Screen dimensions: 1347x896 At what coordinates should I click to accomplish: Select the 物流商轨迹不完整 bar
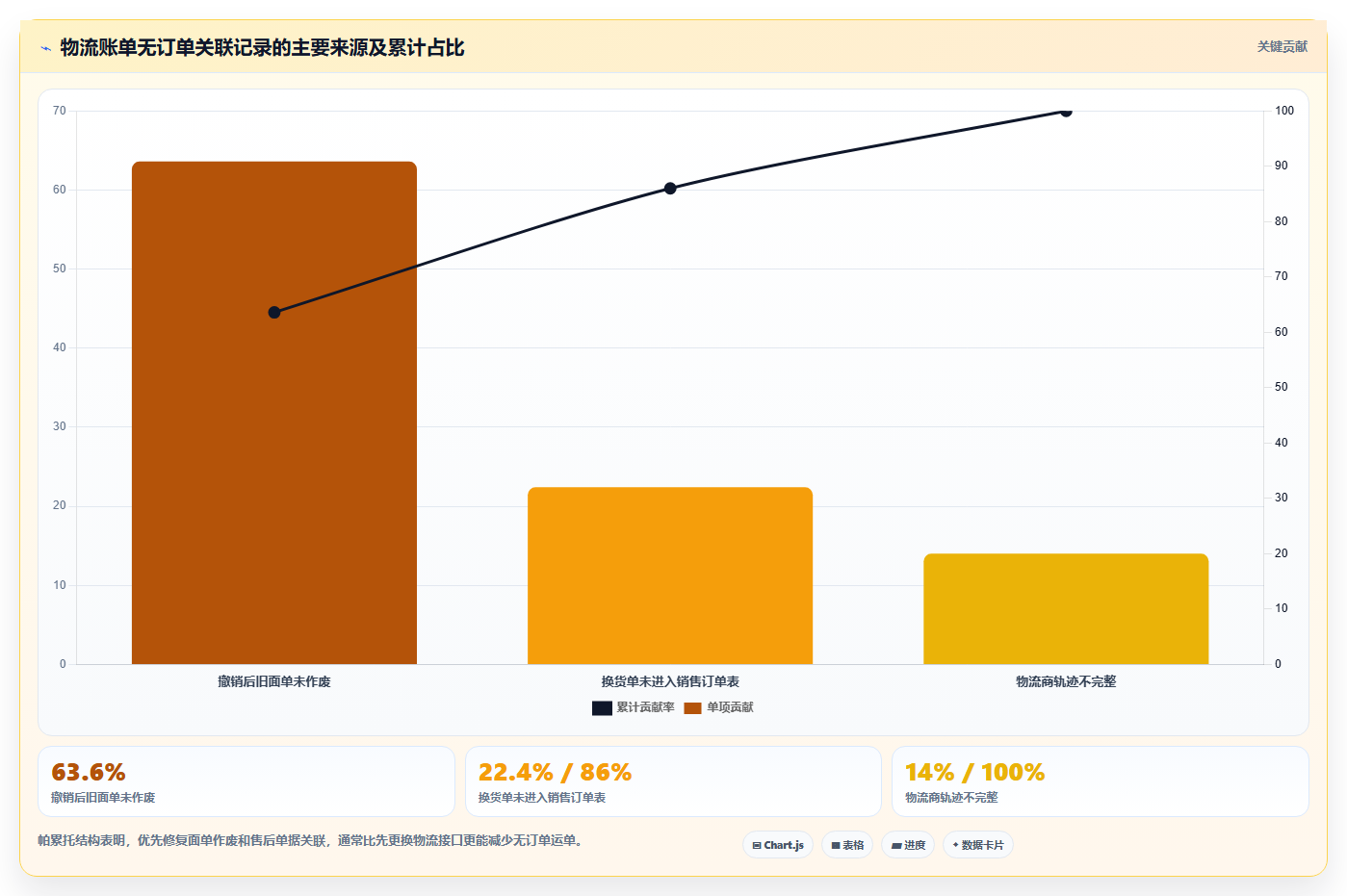click(x=1066, y=609)
